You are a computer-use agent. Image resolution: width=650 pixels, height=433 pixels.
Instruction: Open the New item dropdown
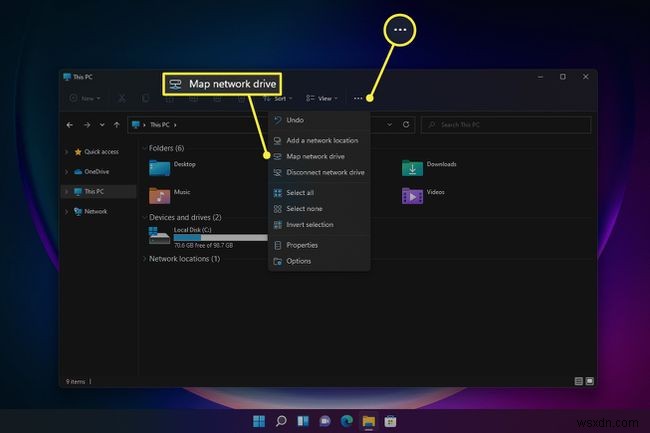point(85,98)
